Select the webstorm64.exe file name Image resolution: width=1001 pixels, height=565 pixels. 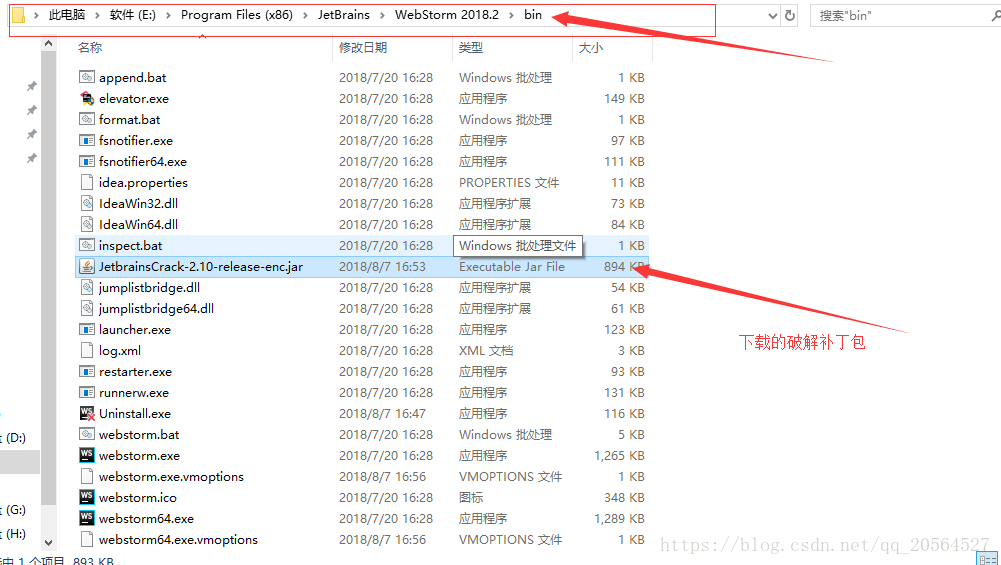(x=146, y=518)
